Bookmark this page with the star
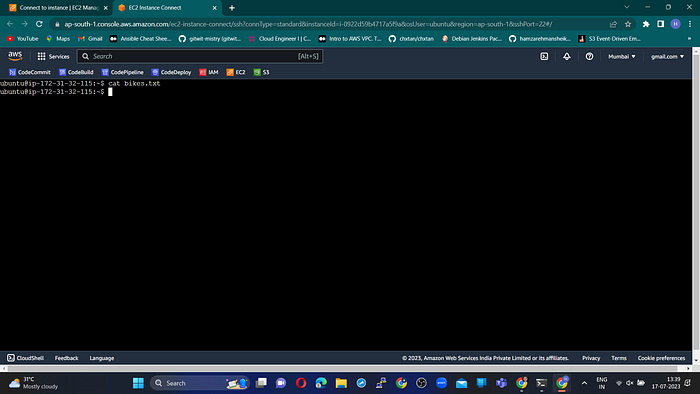The height and width of the screenshot is (394, 700). pyautogui.click(x=628, y=24)
